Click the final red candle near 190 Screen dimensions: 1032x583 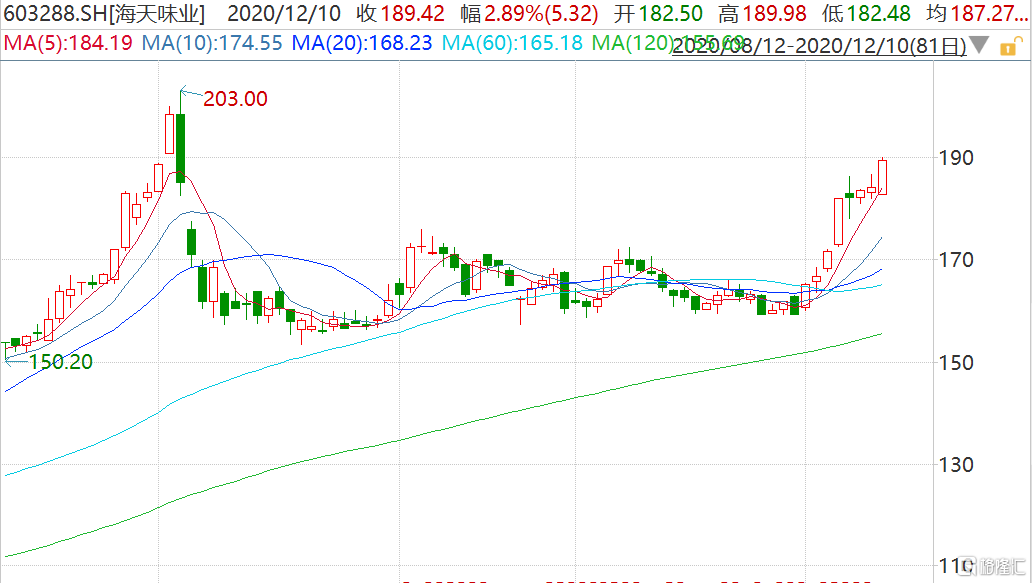(882, 176)
